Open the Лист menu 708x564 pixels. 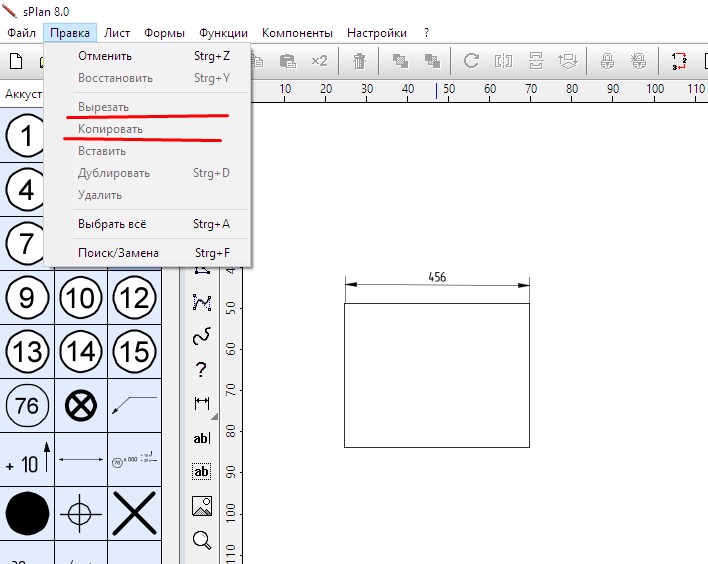(117, 33)
